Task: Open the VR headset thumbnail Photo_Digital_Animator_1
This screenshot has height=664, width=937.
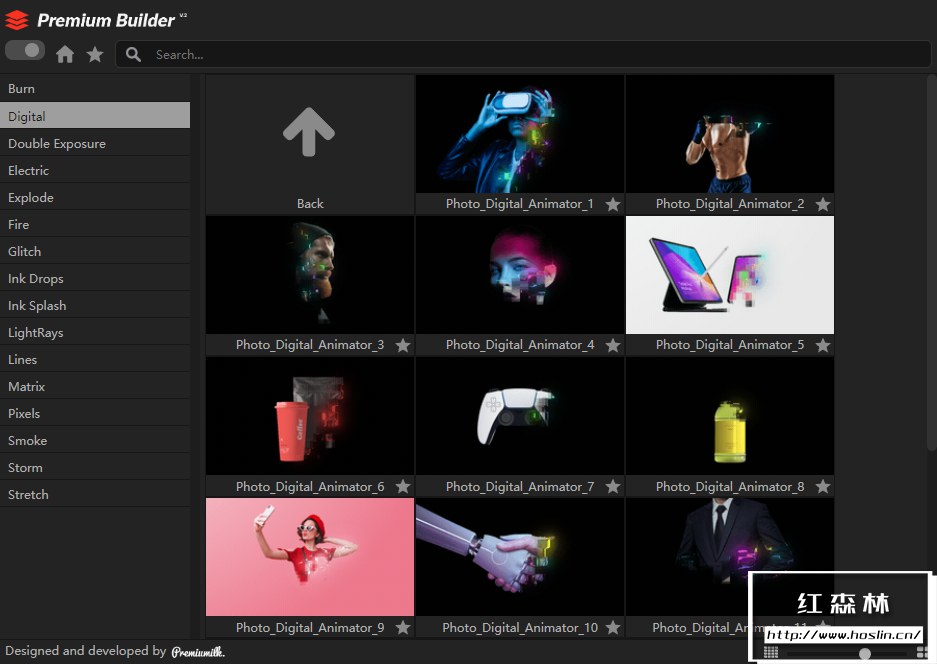Action: pos(520,134)
